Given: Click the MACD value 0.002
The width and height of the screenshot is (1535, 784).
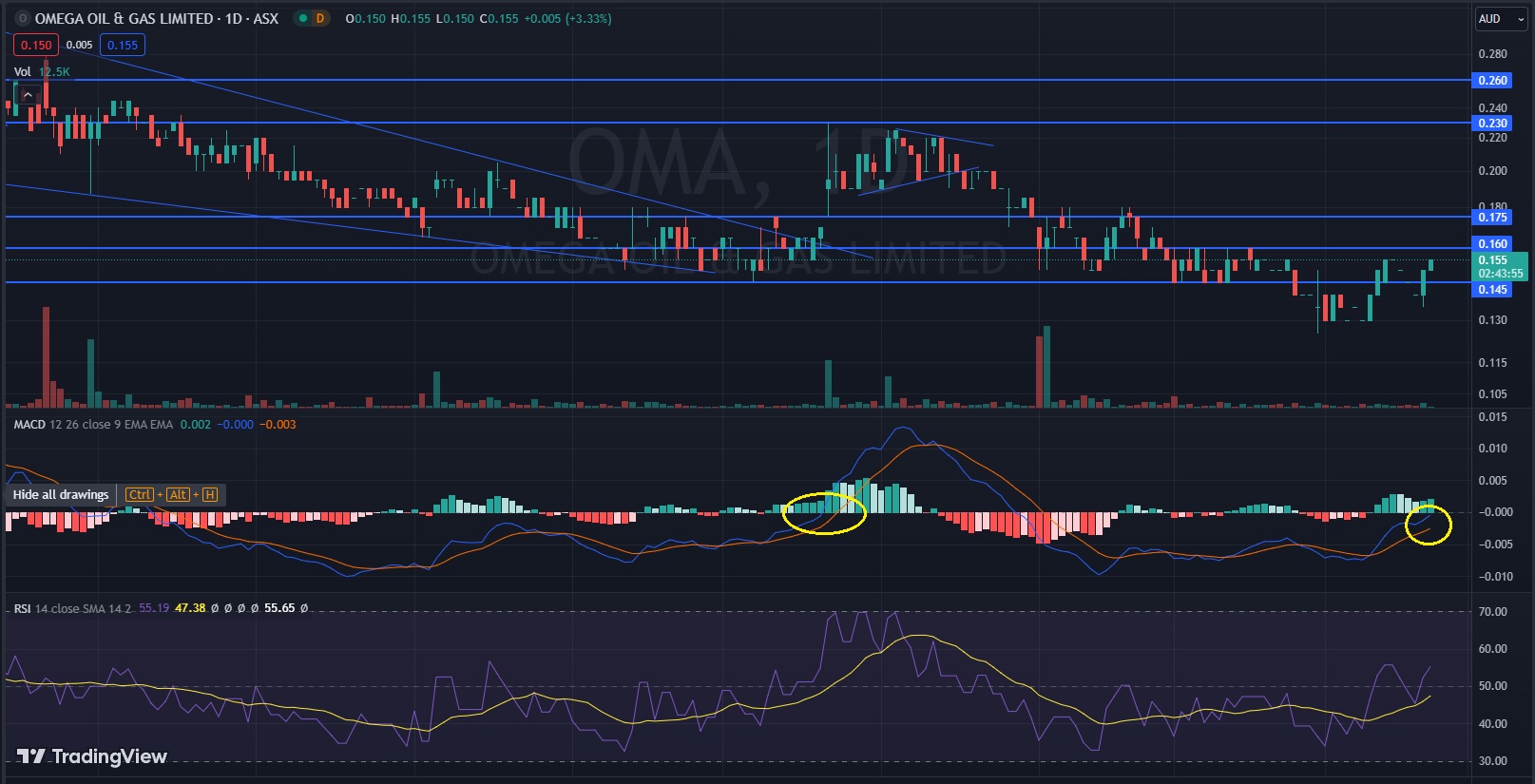Looking at the screenshot, I should pyautogui.click(x=196, y=424).
